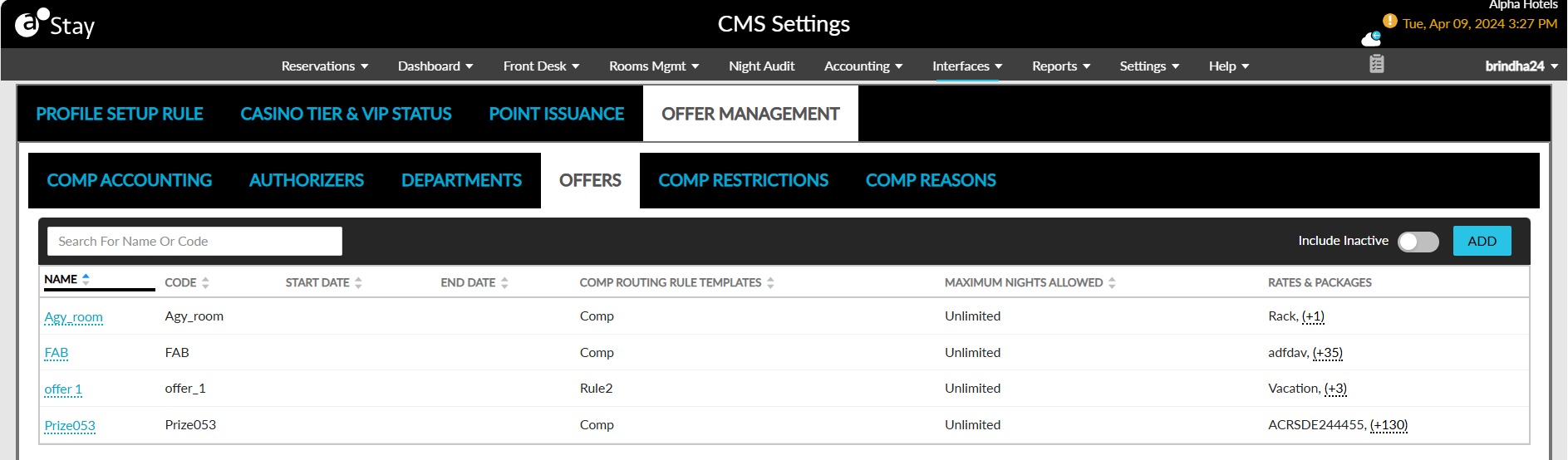Show the (+3) more rates for offer_1

point(1335,389)
